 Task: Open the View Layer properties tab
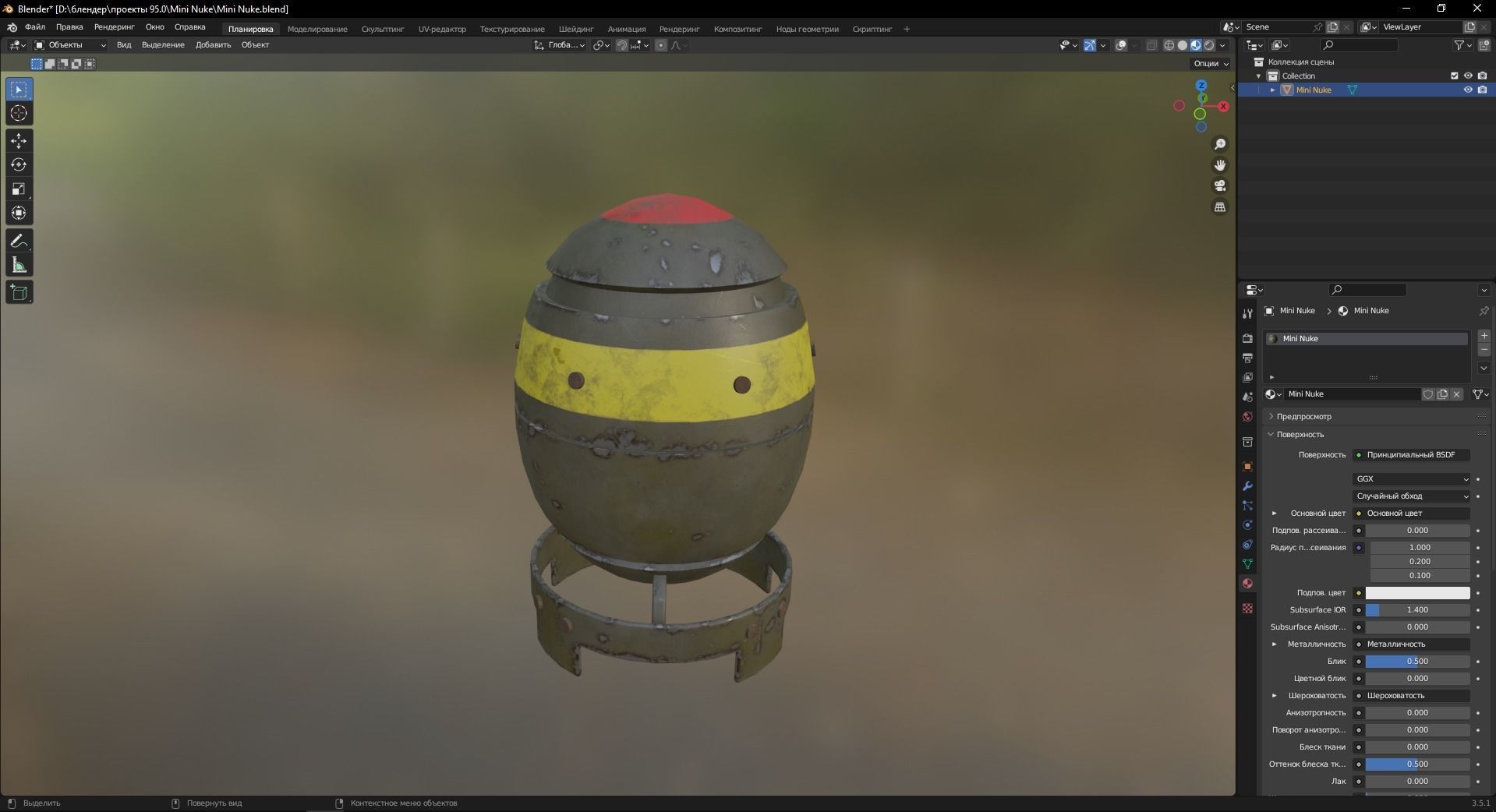1247,377
